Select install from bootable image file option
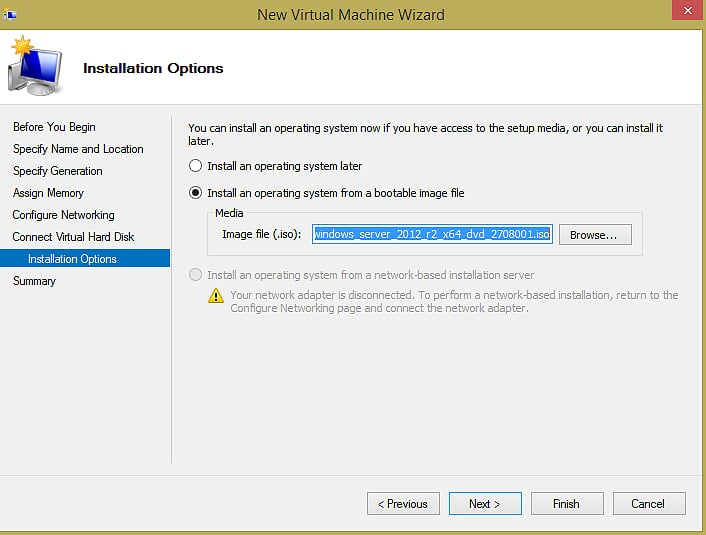The image size is (706, 535). coord(196,193)
